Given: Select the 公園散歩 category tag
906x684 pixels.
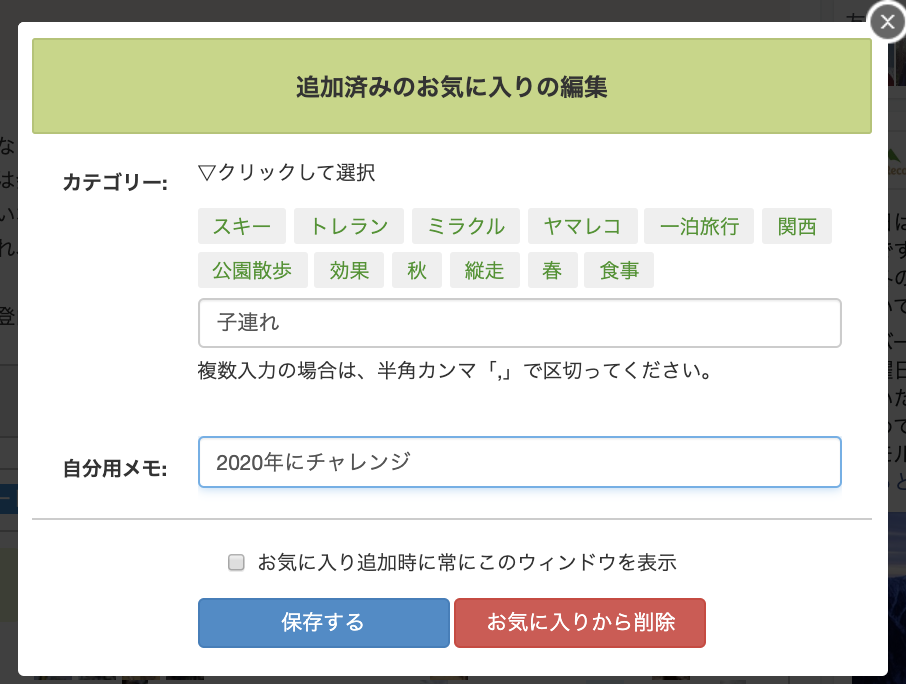Looking at the screenshot, I should [x=253, y=270].
